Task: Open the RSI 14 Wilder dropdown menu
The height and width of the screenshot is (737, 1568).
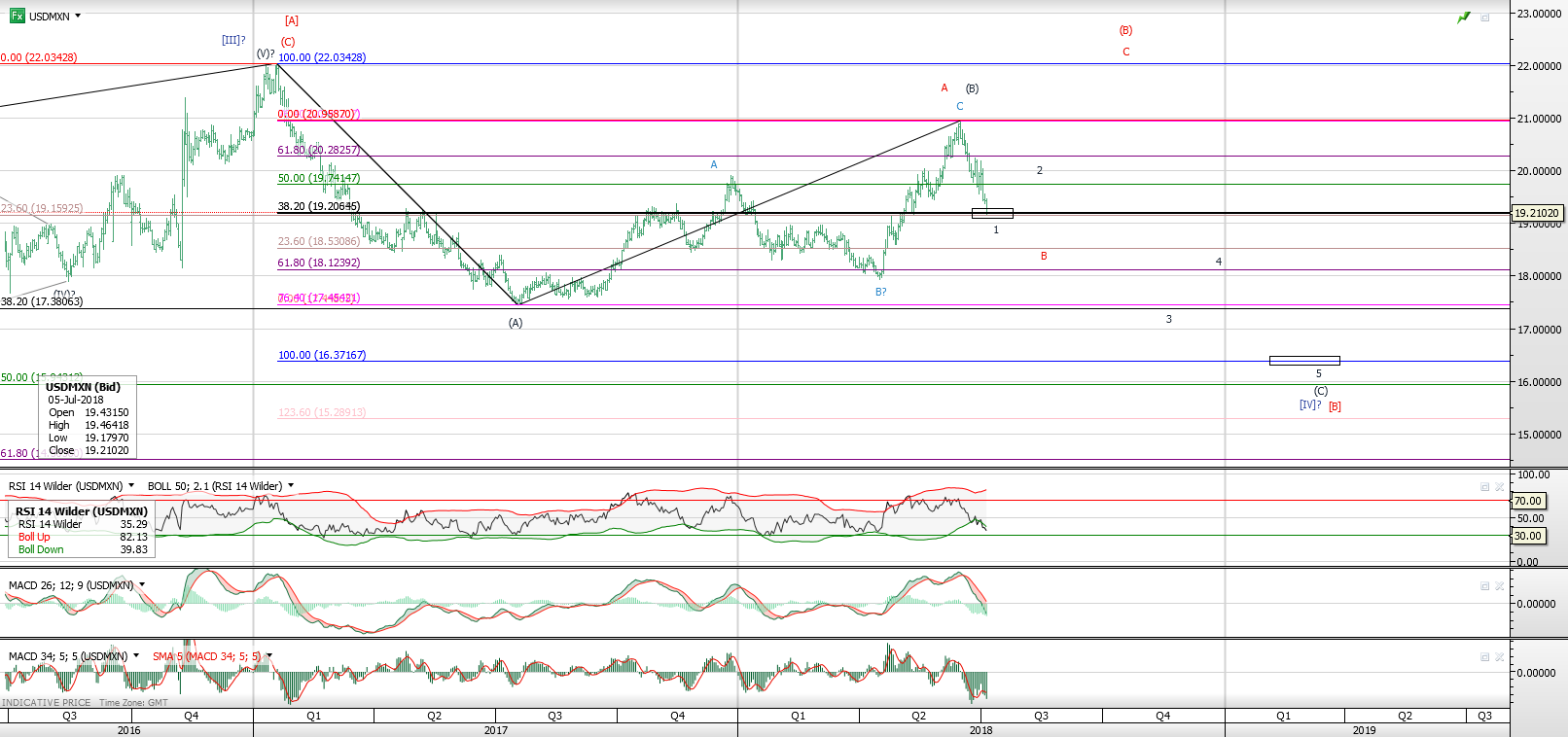Action: 131,486
